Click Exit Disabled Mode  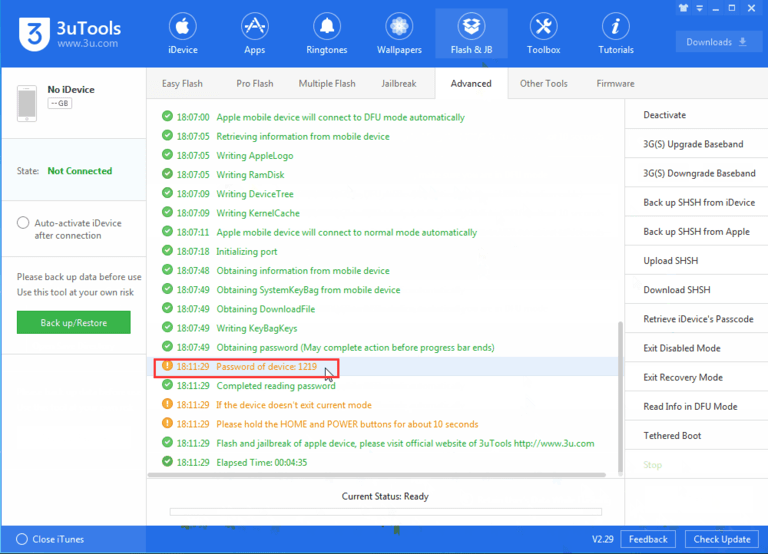(696, 348)
